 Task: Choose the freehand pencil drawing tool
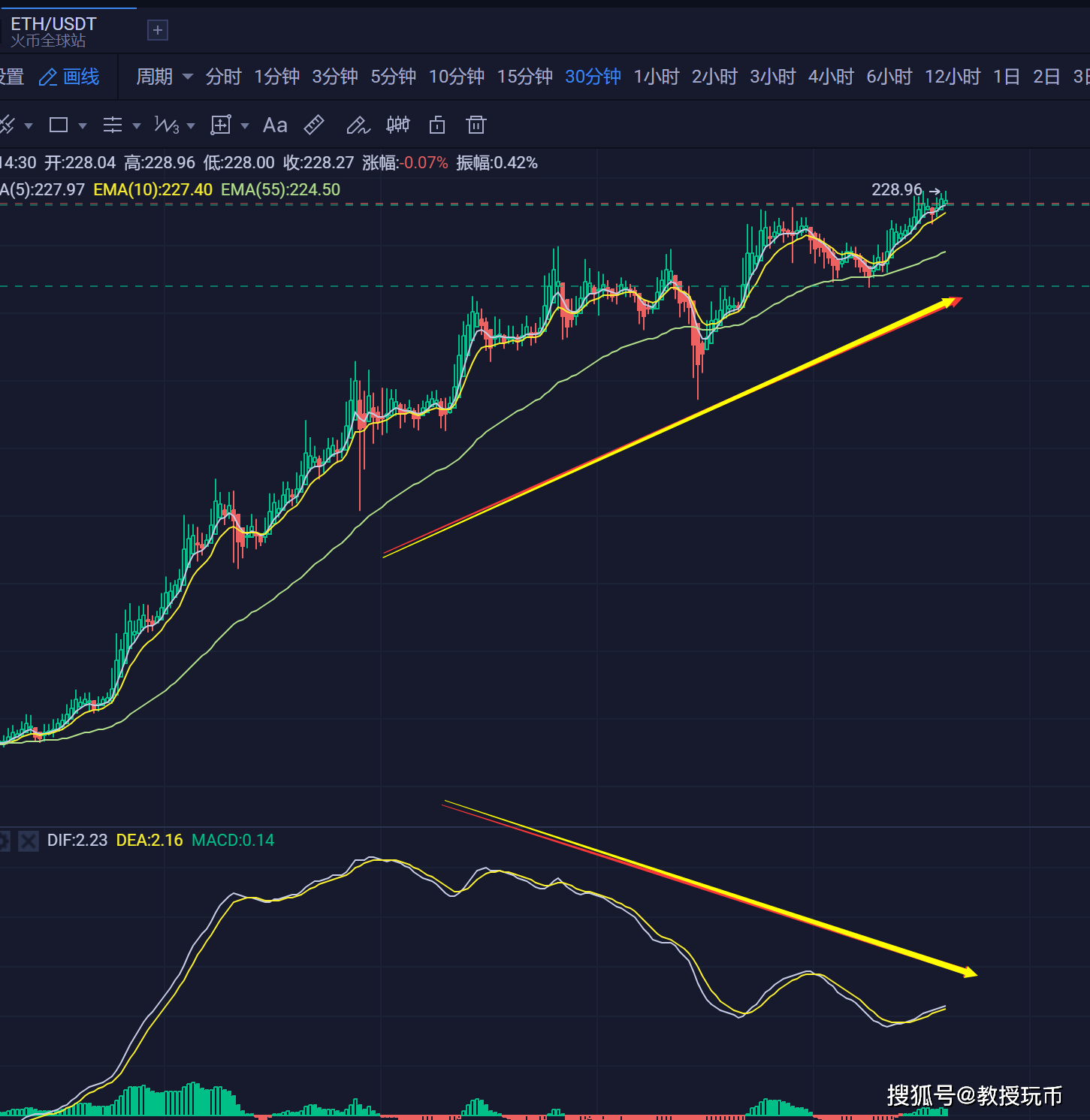point(358,125)
